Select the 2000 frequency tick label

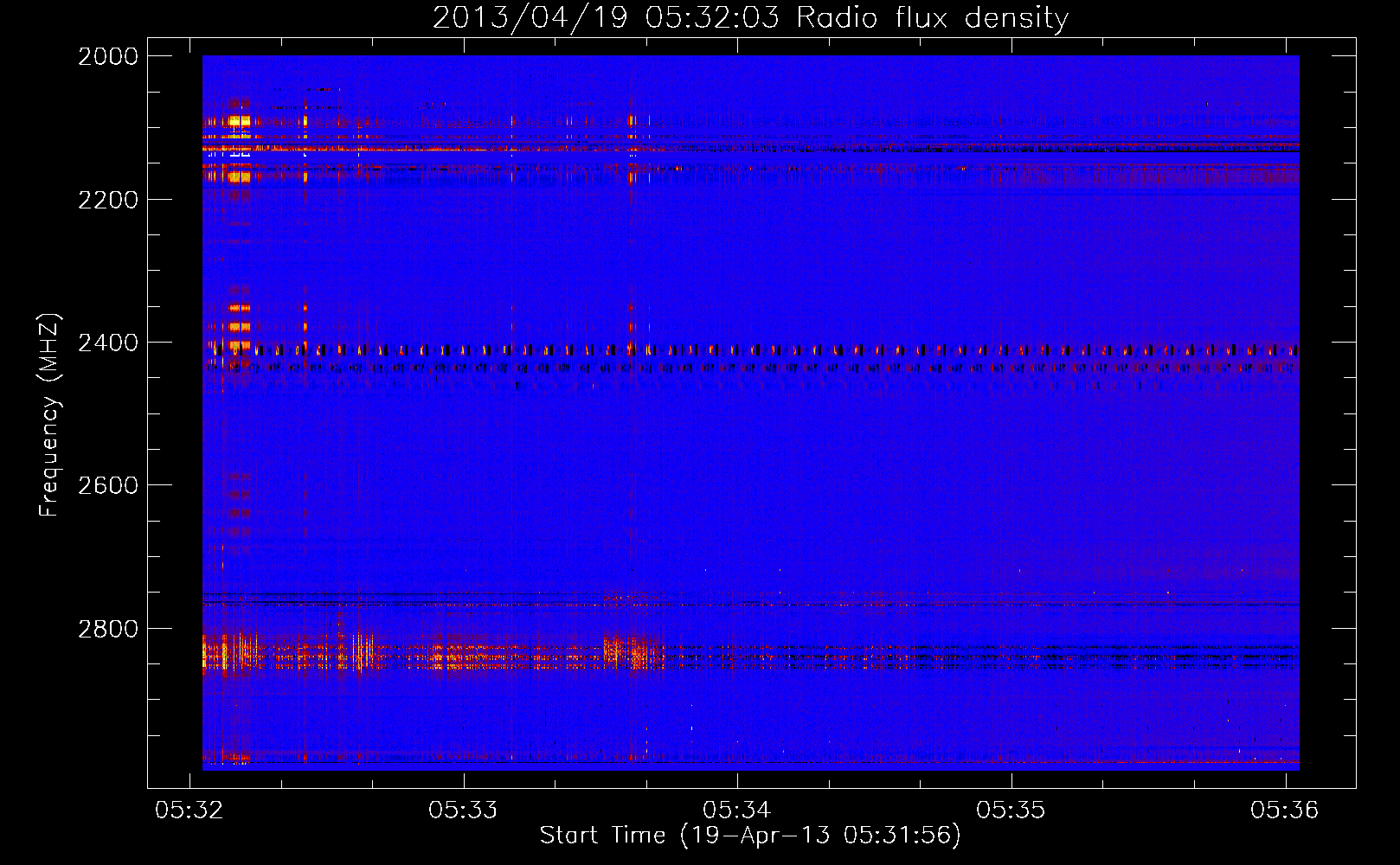(108, 56)
